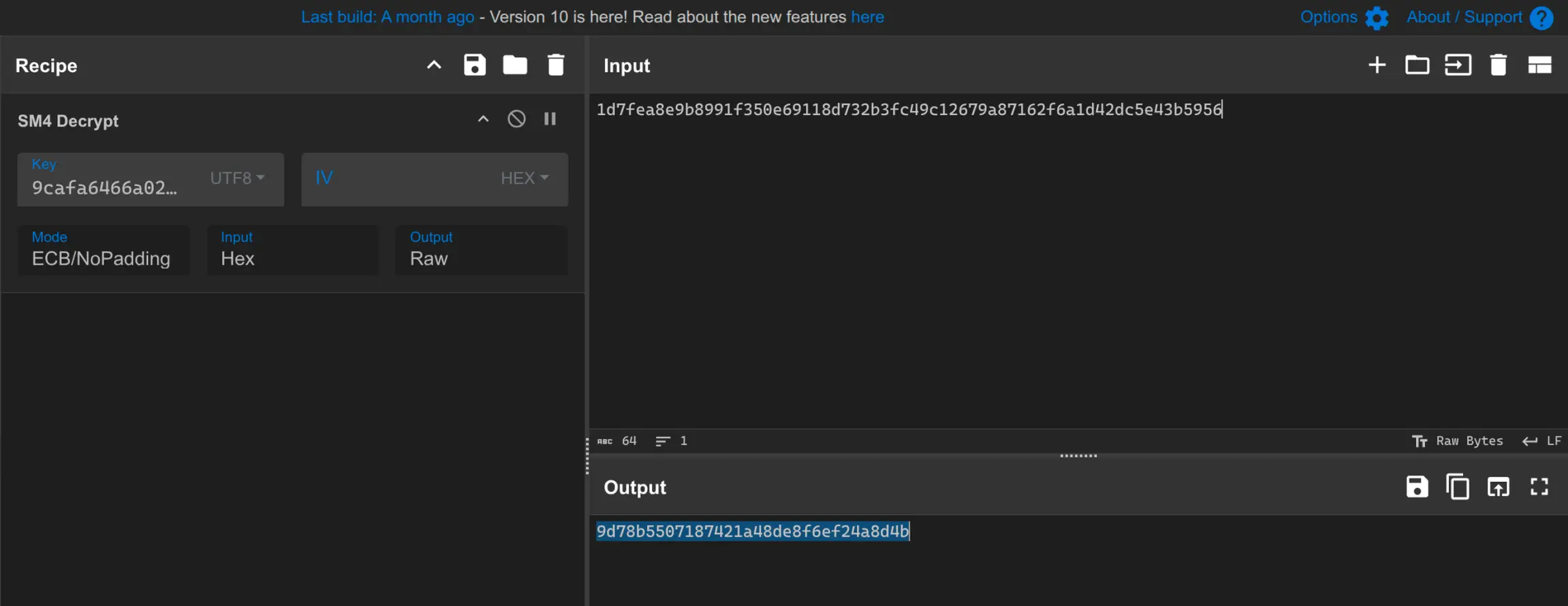1568x606 pixels.
Task: Maximise the output pane
Action: coord(1539,487)
